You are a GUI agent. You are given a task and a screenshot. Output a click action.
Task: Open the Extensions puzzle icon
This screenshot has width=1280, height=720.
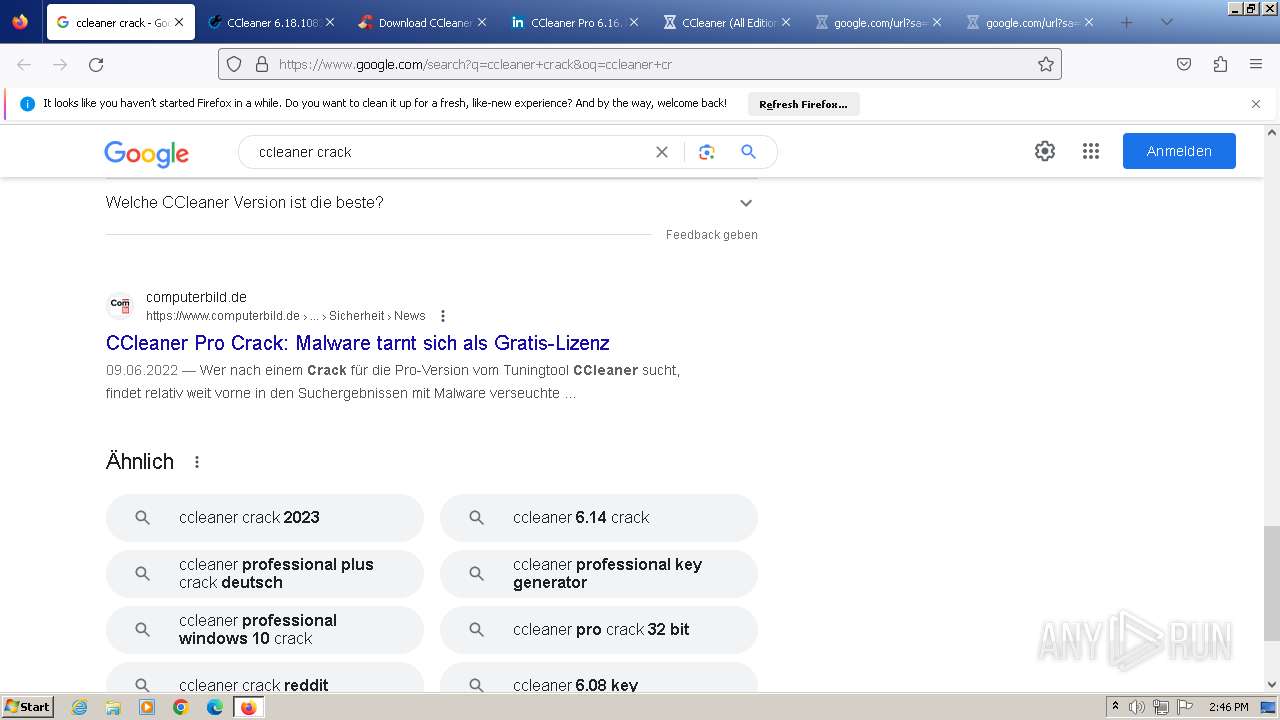coord(1220,64)
